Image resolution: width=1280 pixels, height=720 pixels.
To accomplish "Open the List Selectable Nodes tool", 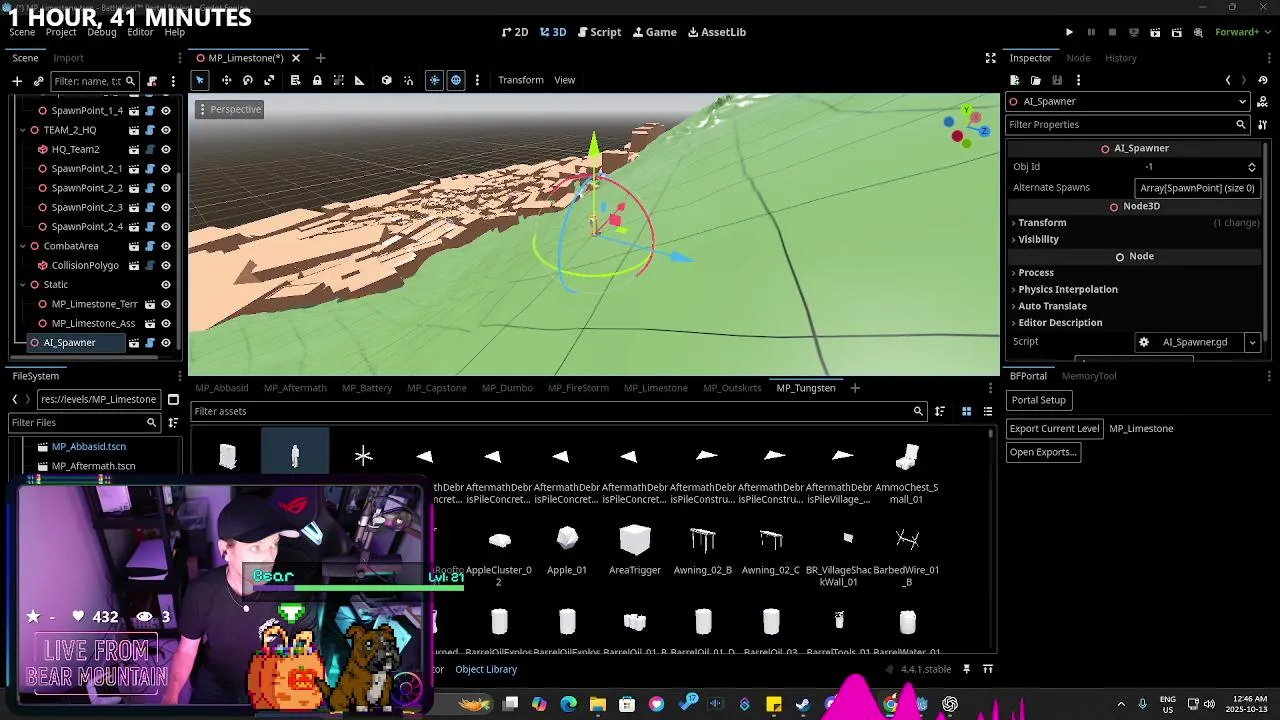I will coord(295,80).
